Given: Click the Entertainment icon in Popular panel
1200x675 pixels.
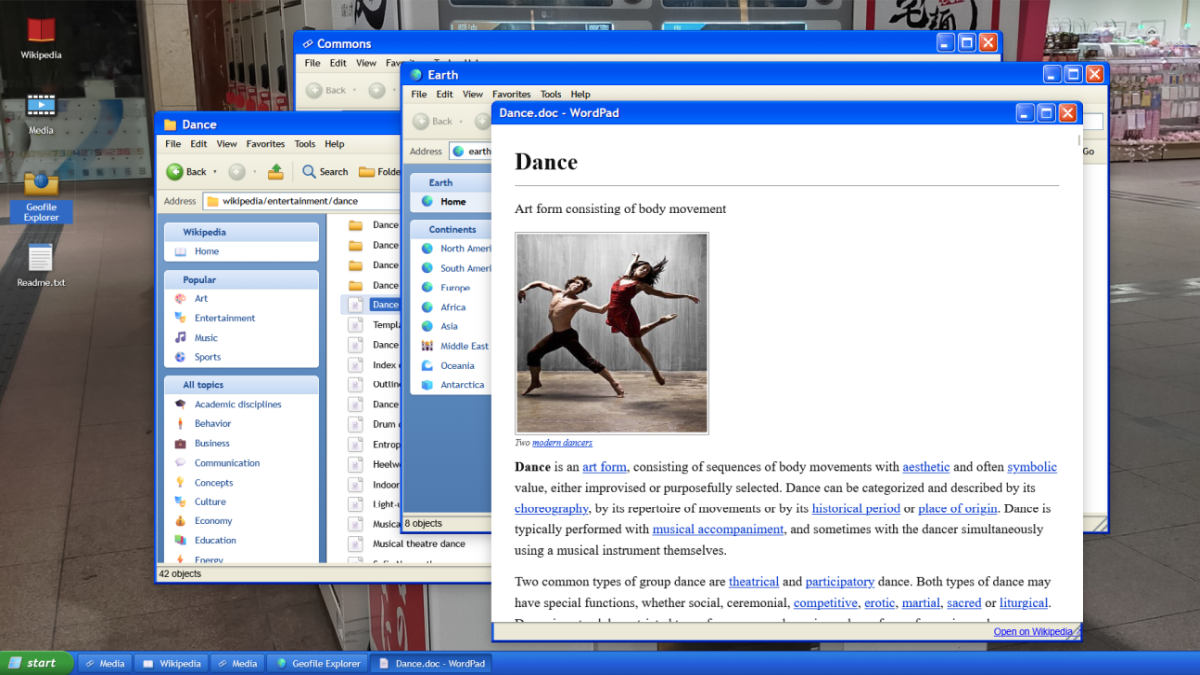Looking at the screenshot, I should [x=180, y=318].
